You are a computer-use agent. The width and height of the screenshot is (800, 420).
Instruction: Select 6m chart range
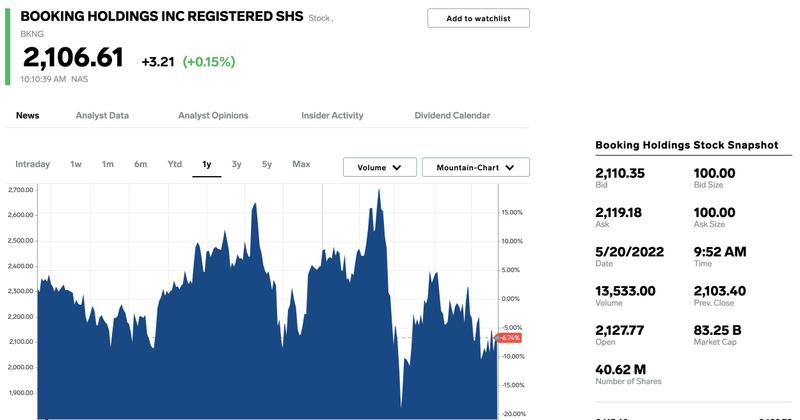pos(140,164)
